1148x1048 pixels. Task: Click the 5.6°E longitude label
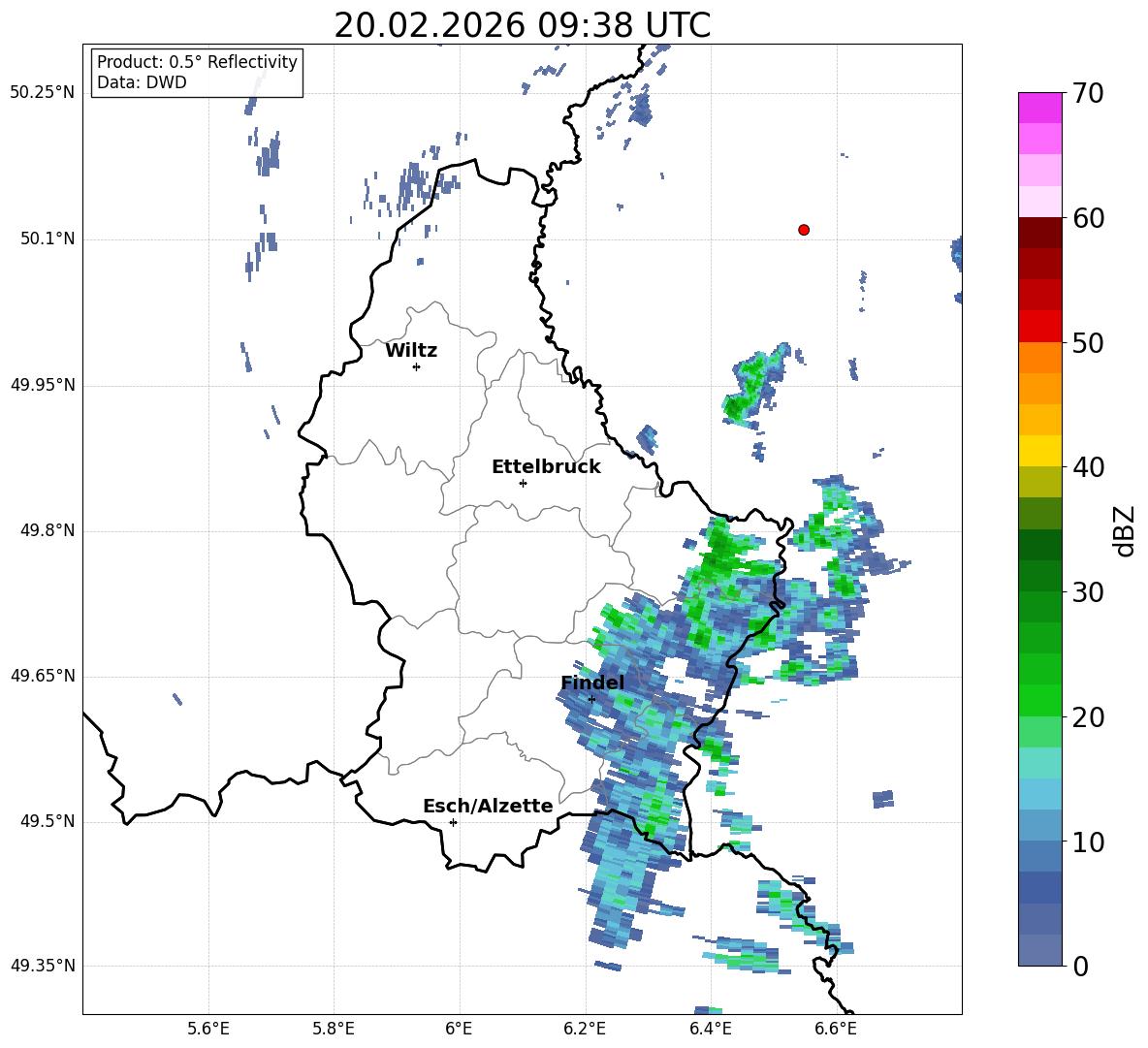coord(208,1030)
